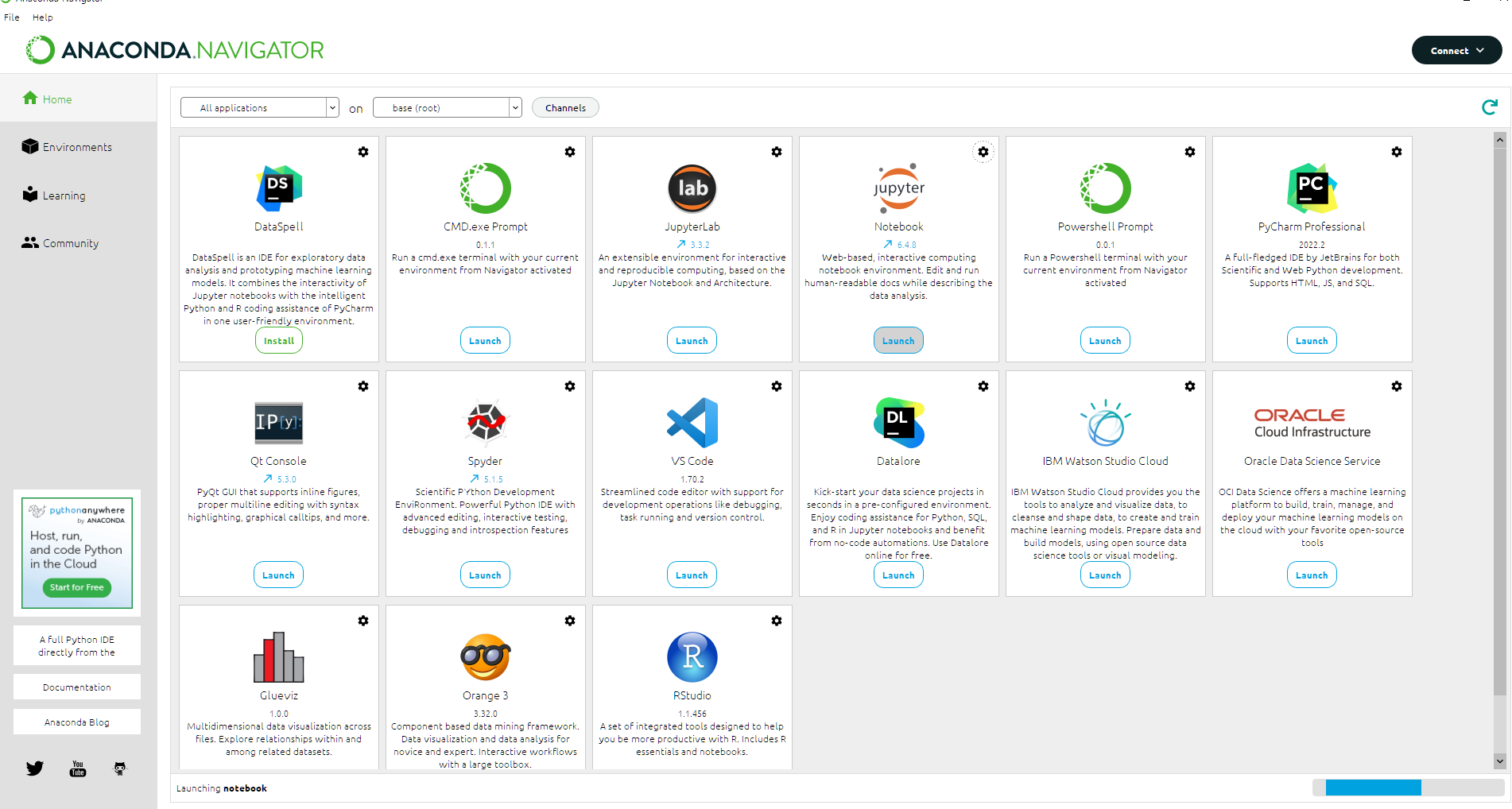Switch to the Environments tab

78,147
